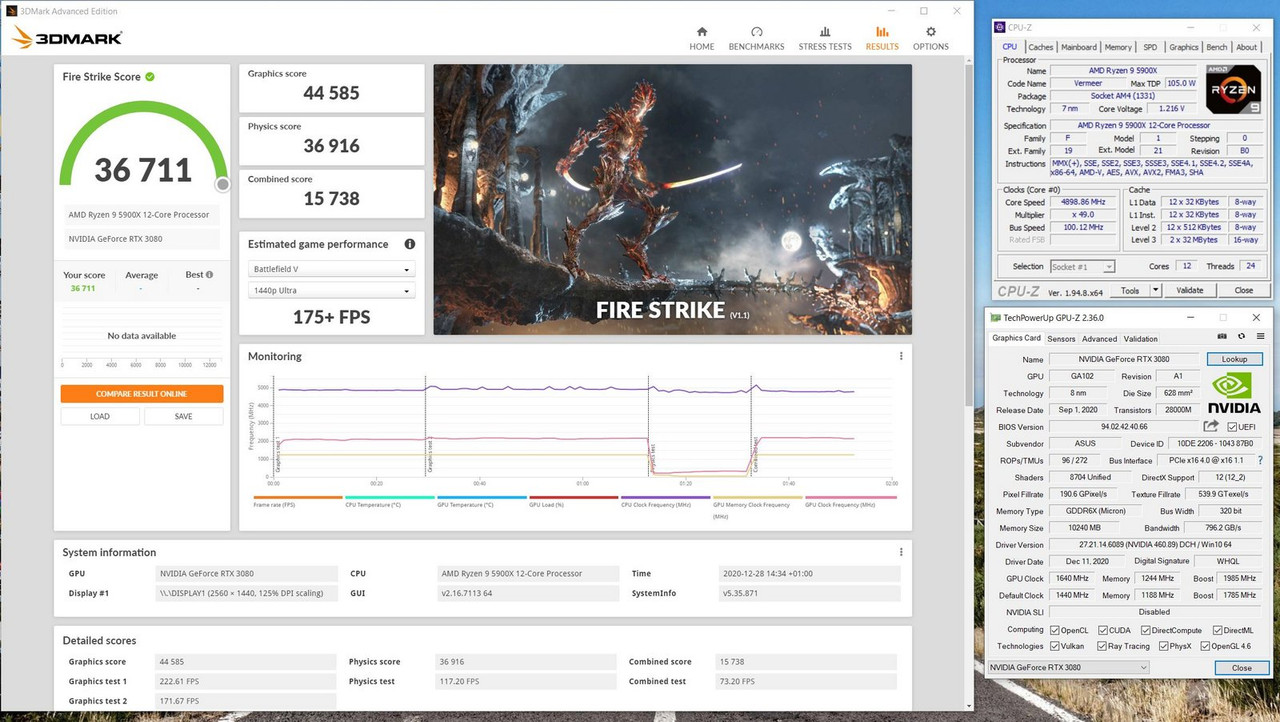Click the Tools button in CPU-Z
The height and width of the screenshot is (722, 1280).
[1130, 290]
